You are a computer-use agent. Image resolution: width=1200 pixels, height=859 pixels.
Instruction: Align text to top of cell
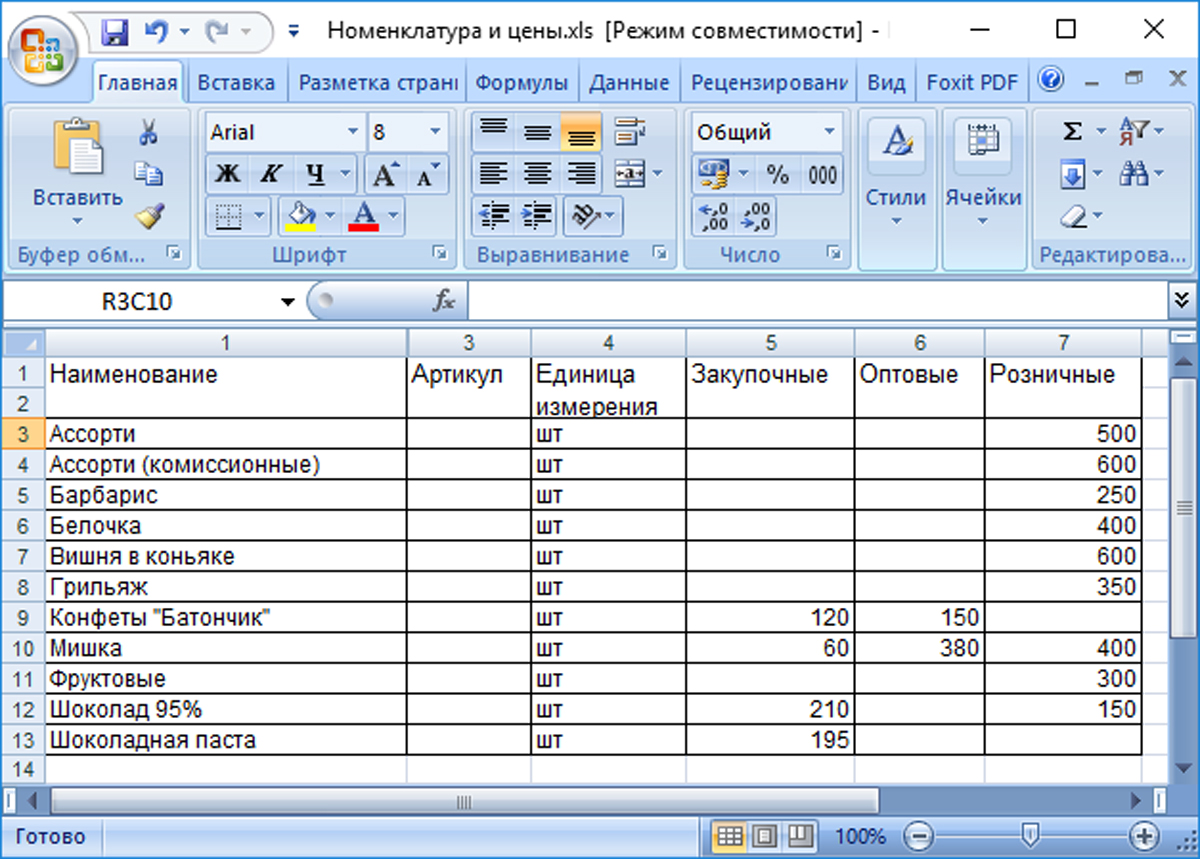click(491, 131)
